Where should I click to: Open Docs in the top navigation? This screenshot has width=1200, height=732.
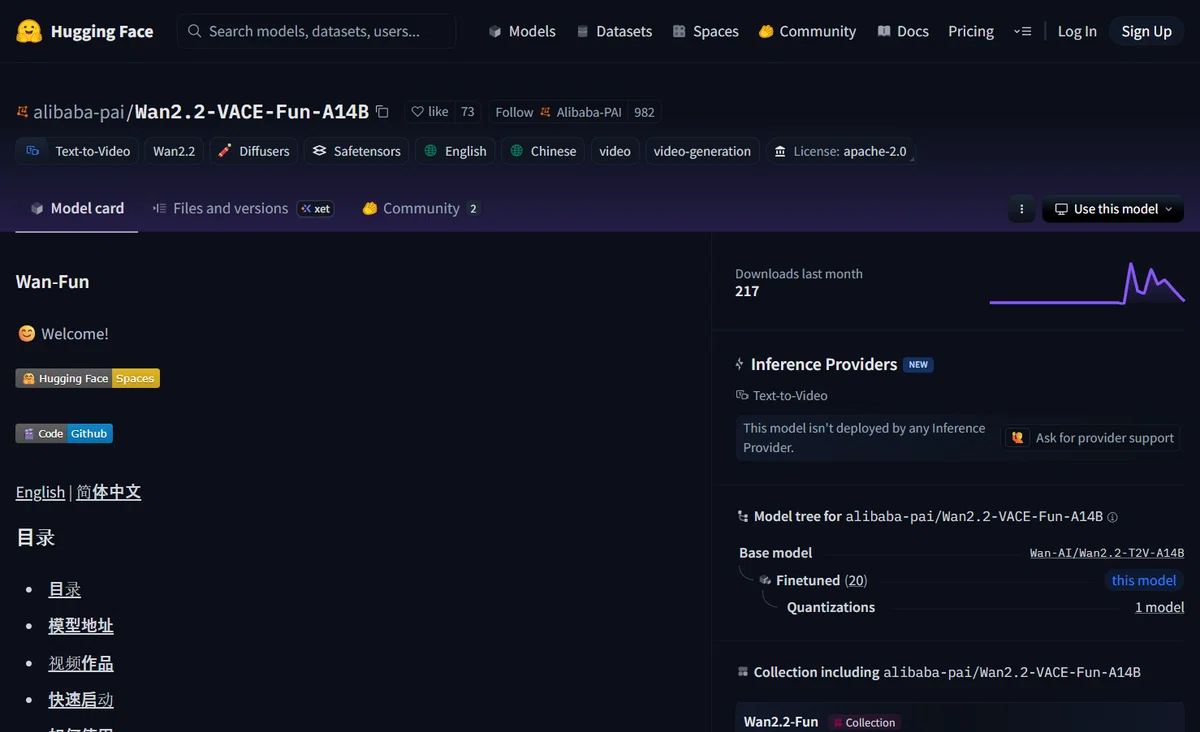903,31
